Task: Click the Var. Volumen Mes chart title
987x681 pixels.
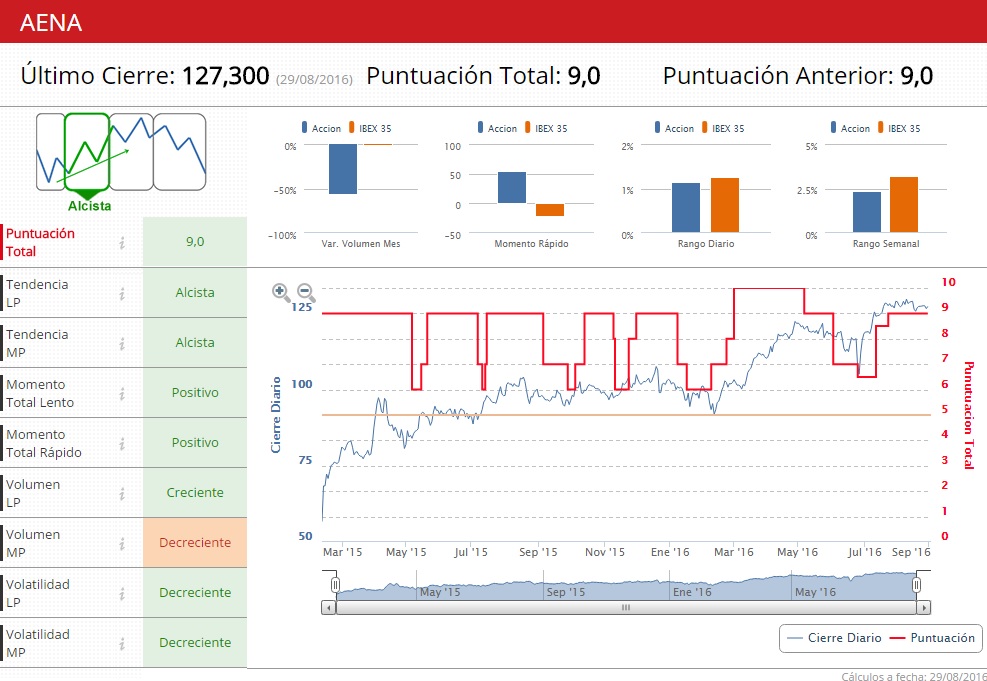Action: coord(361,244)
